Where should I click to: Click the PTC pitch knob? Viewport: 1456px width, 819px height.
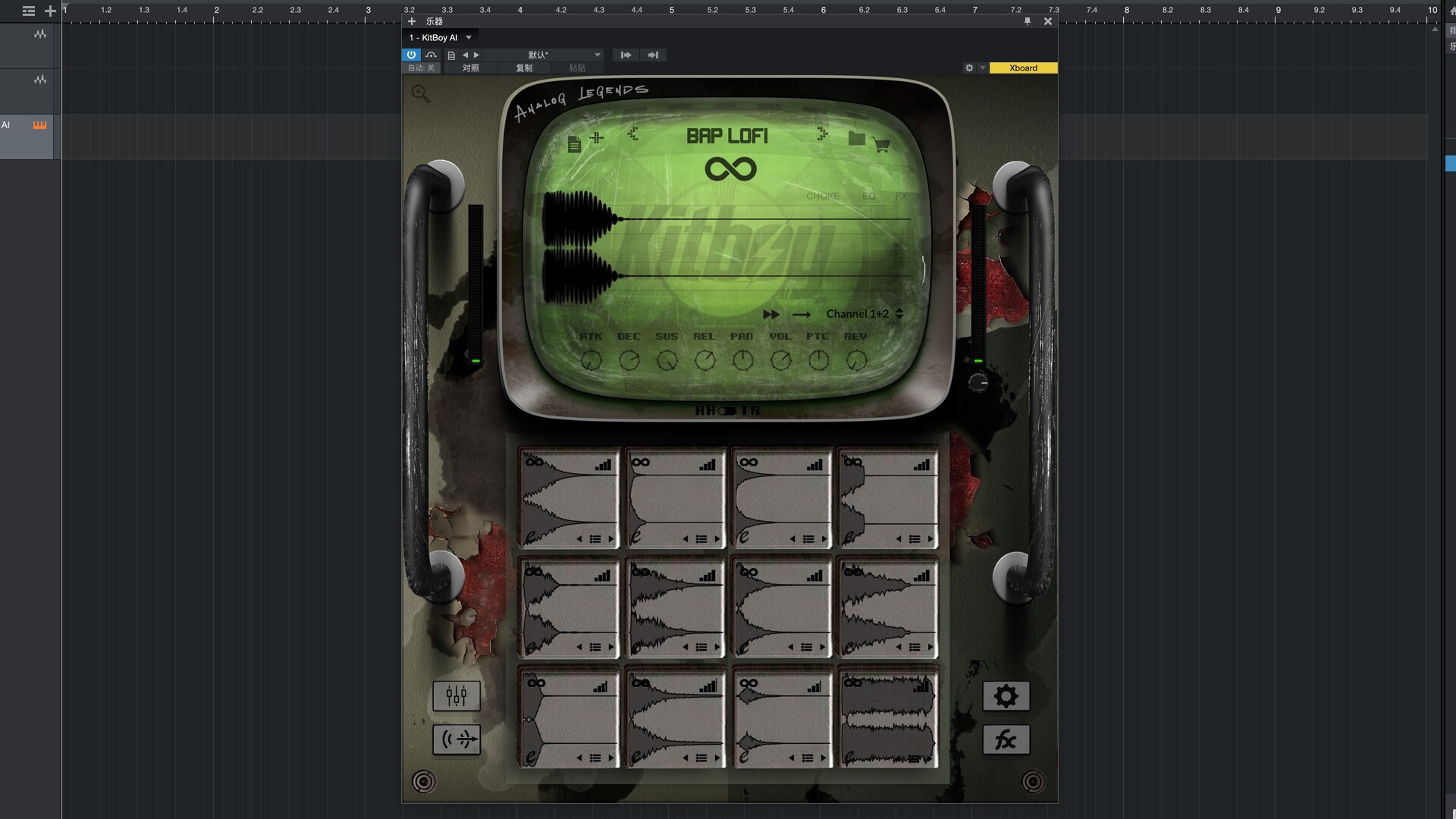[x=818, y=360]
